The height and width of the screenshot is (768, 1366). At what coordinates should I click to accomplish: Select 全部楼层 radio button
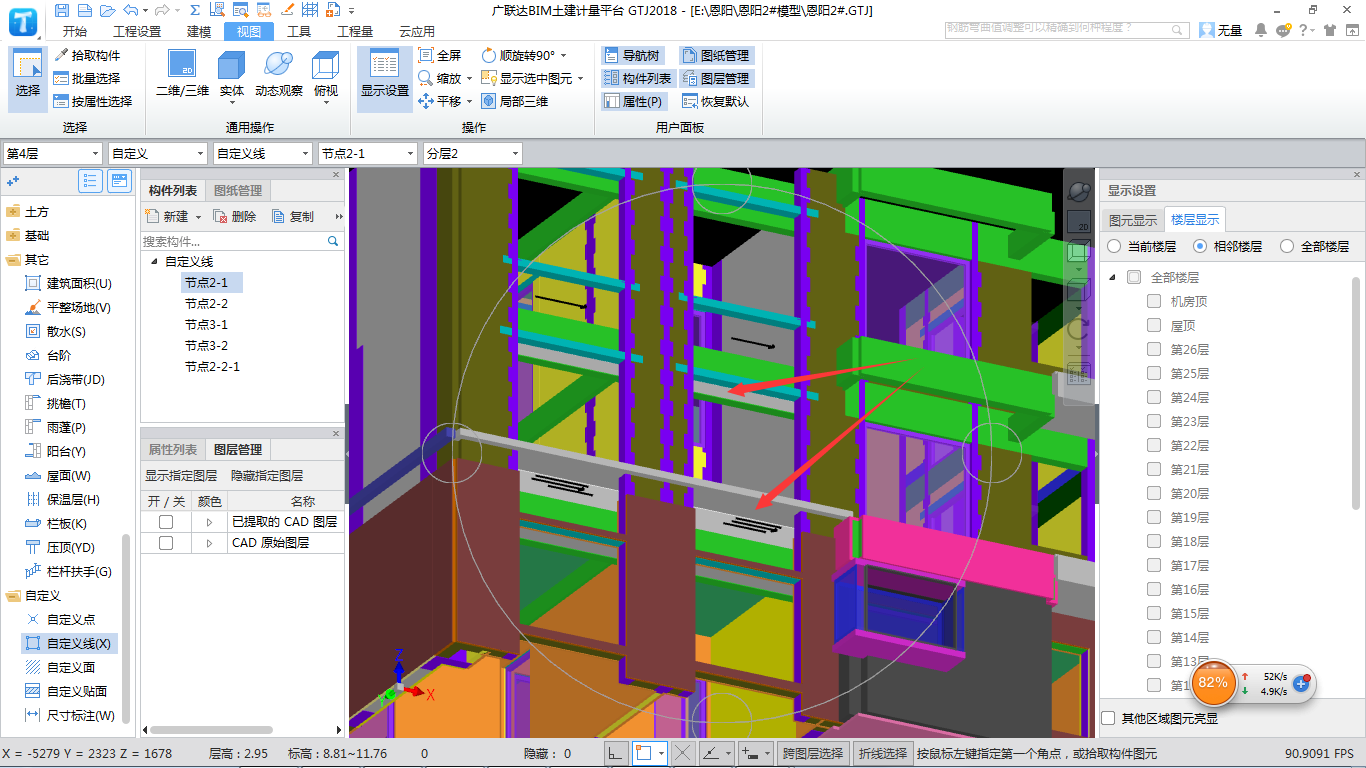(x=1287, y=246)
